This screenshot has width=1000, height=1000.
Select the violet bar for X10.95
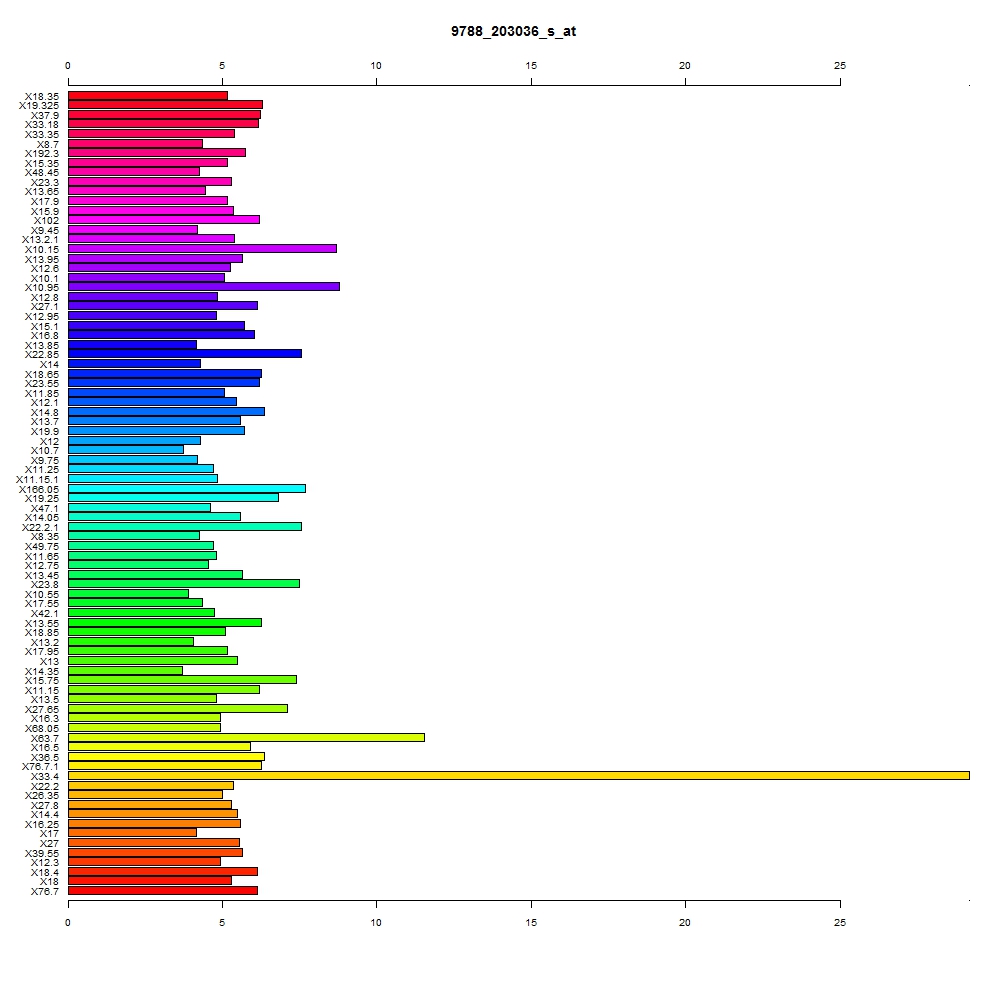click(x=204, y=287)
